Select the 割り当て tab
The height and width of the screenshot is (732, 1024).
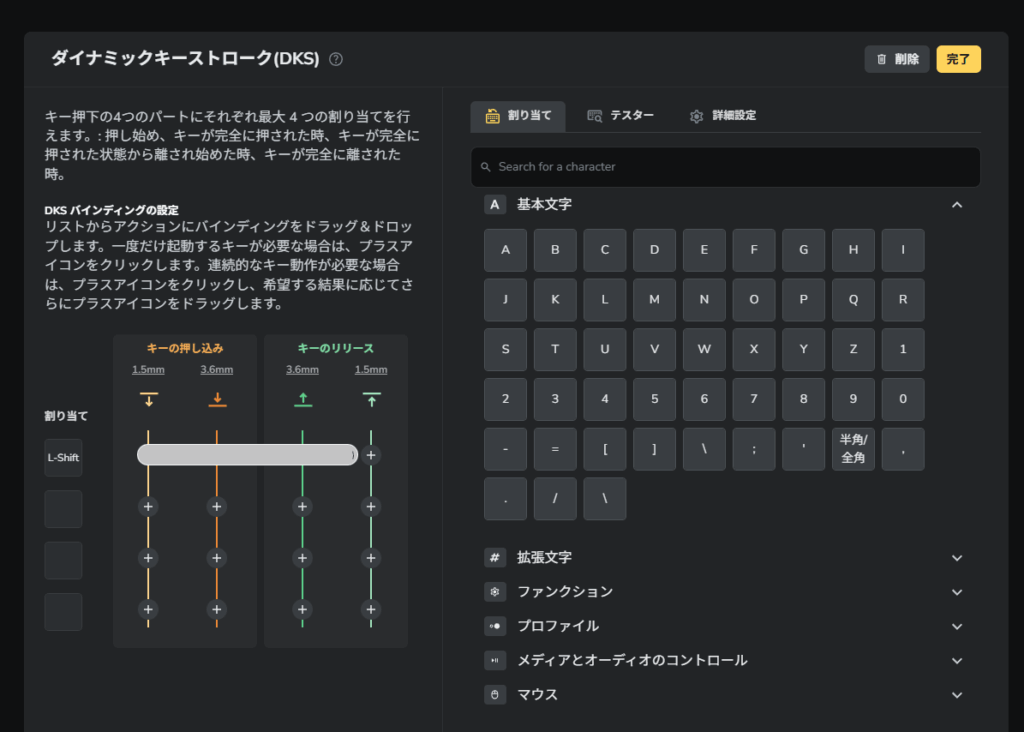click(518, 116)
